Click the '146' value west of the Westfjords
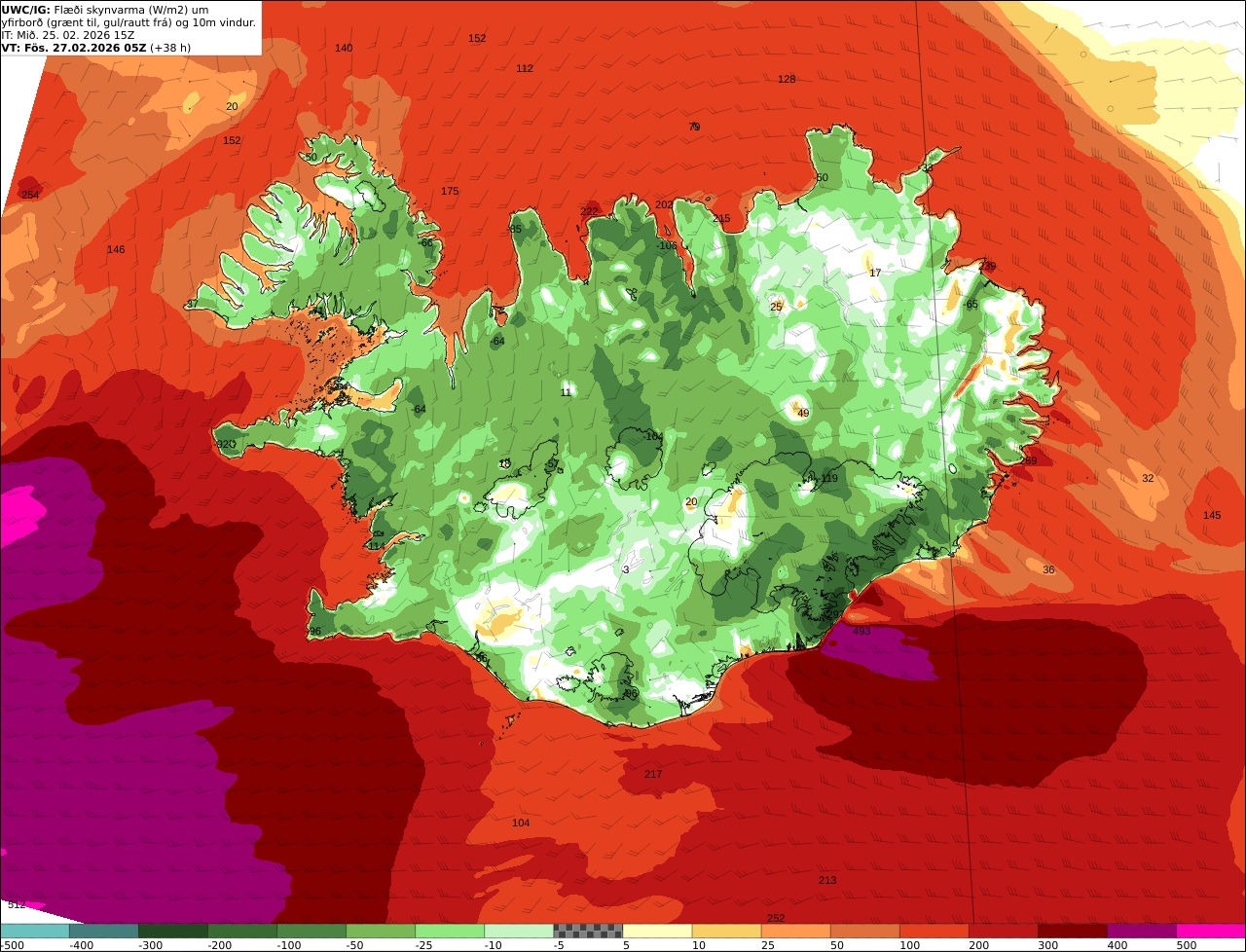 (x=116, y=250)
